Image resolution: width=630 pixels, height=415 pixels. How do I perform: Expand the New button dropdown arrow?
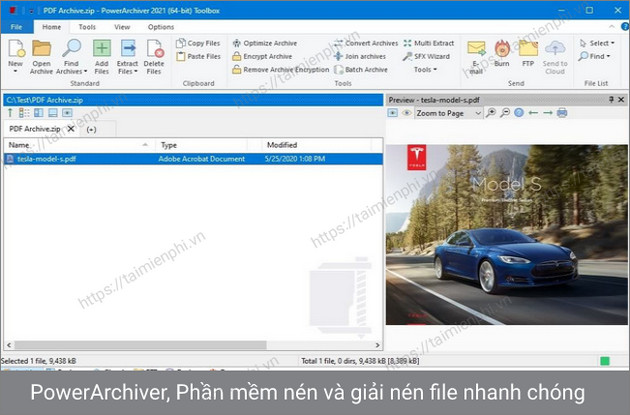16,72
